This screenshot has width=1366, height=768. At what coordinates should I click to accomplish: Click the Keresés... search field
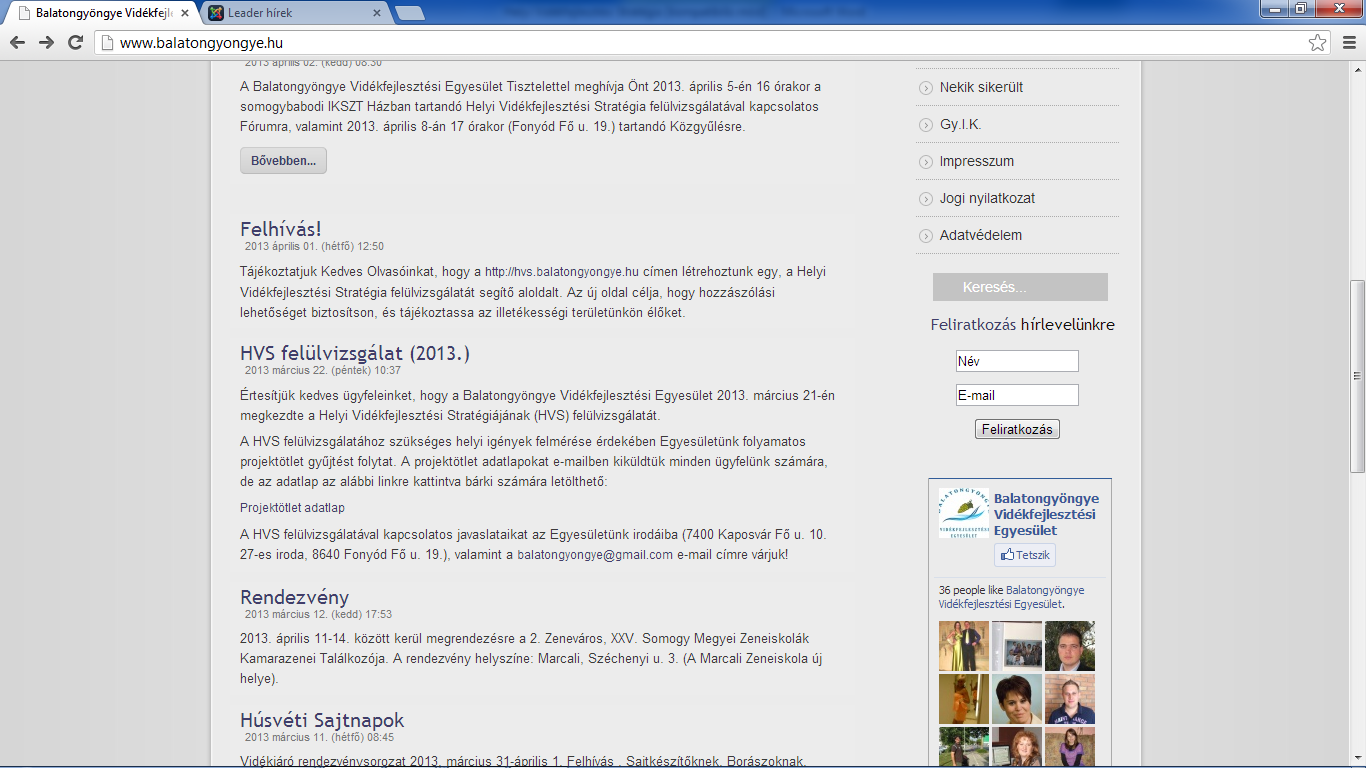[1020, 287]
